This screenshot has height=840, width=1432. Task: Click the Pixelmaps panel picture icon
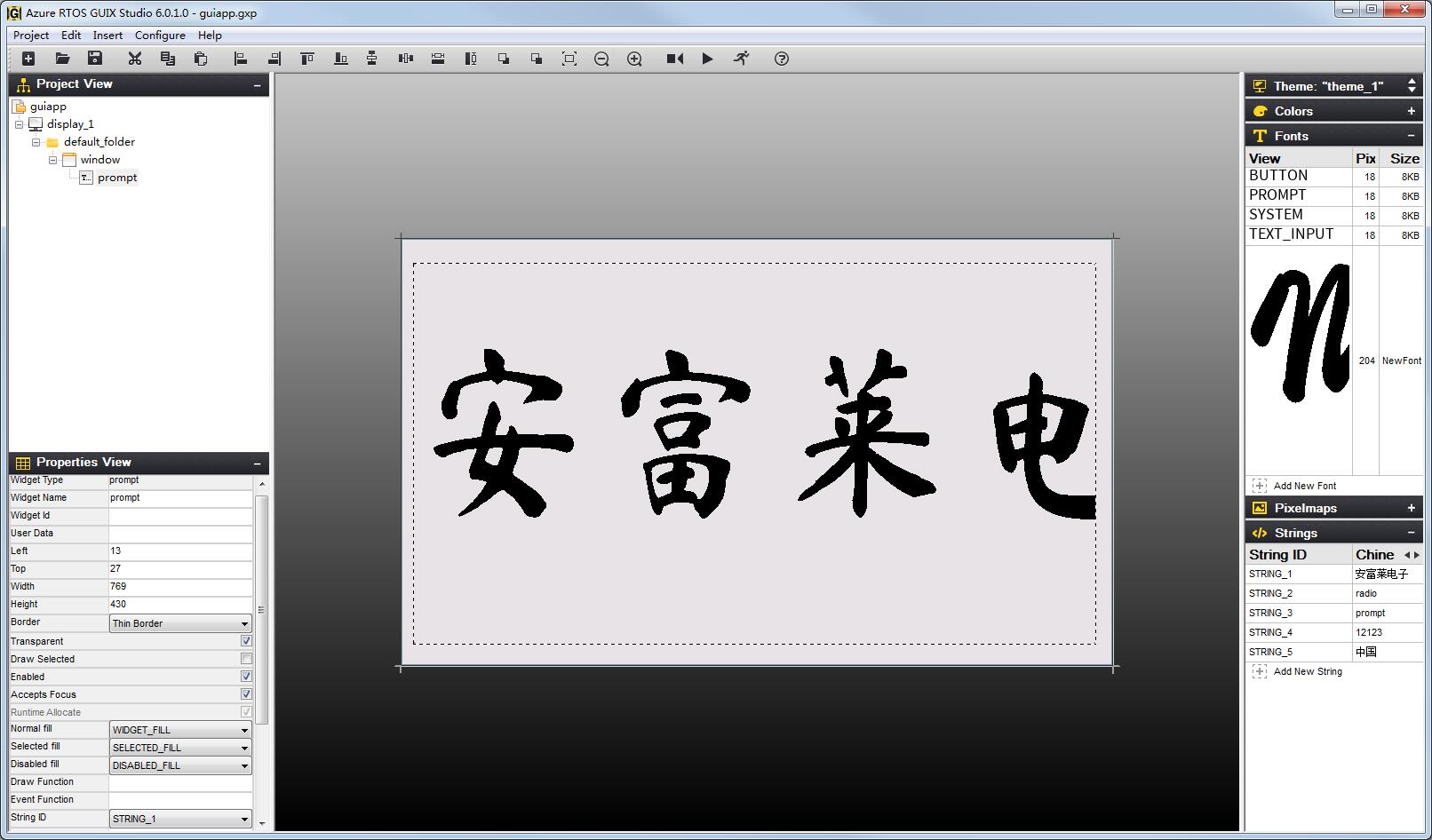1259,508
